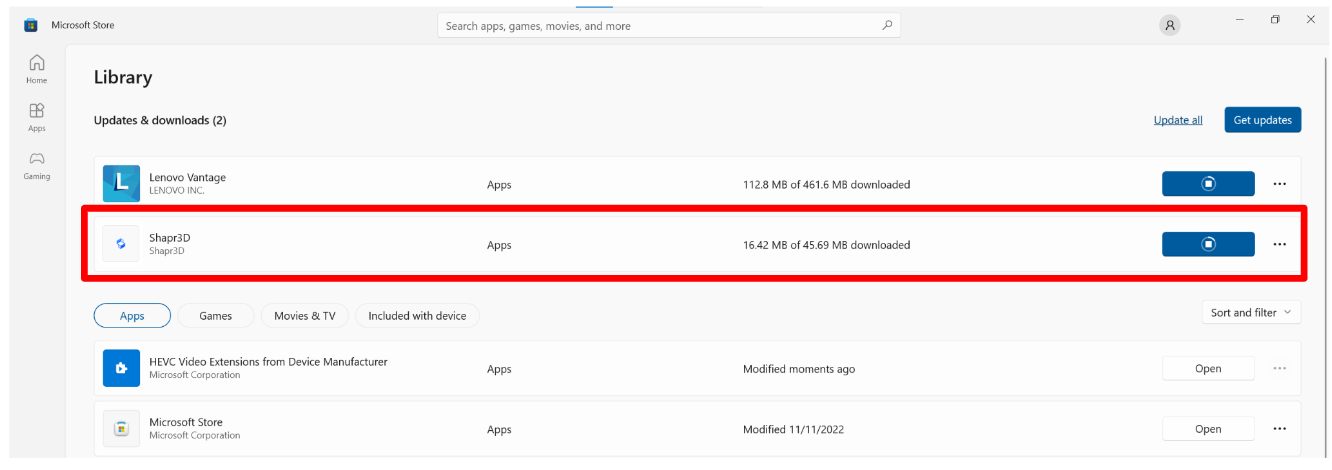
Task: Open HEVC Video Extensions app
Action: 1208,368
